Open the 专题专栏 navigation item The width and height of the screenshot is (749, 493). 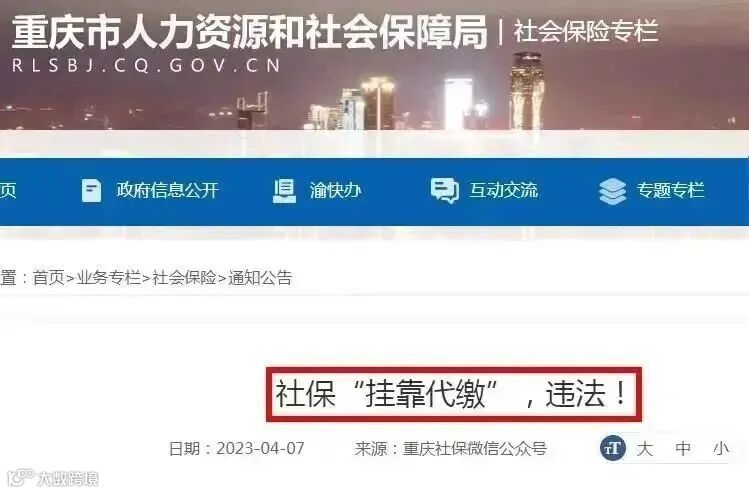click(671, 190)
